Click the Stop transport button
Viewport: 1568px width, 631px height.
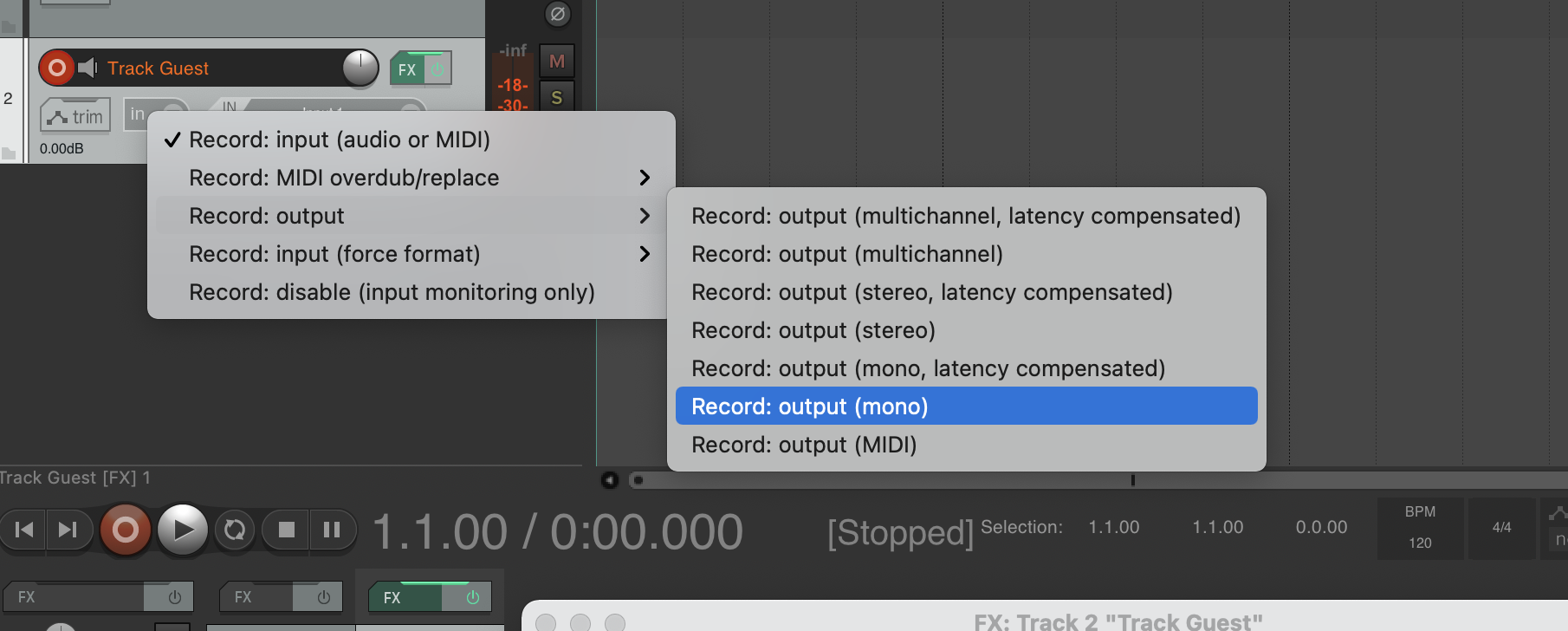pos(287,530)
